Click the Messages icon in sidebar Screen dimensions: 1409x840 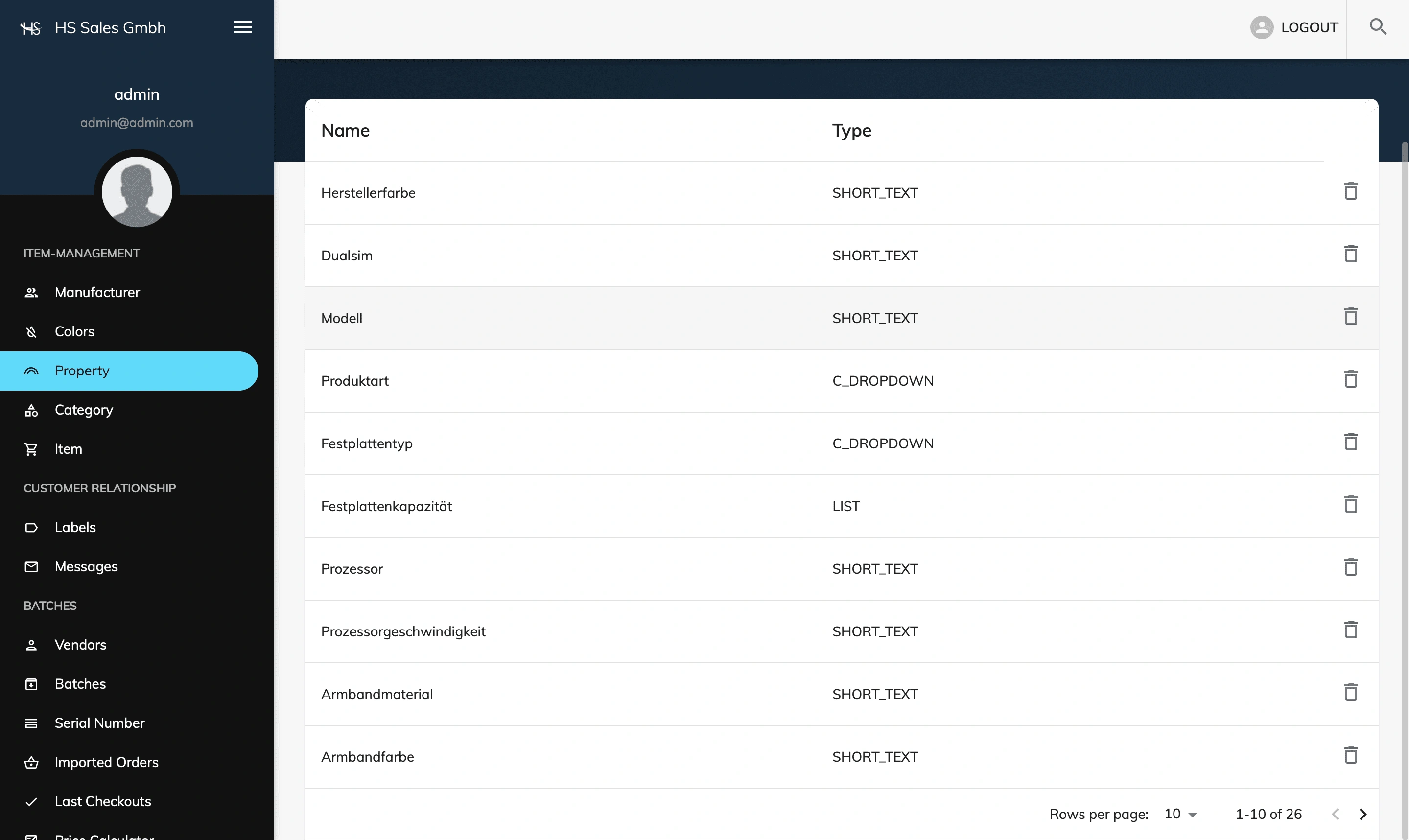coord(31,566)
